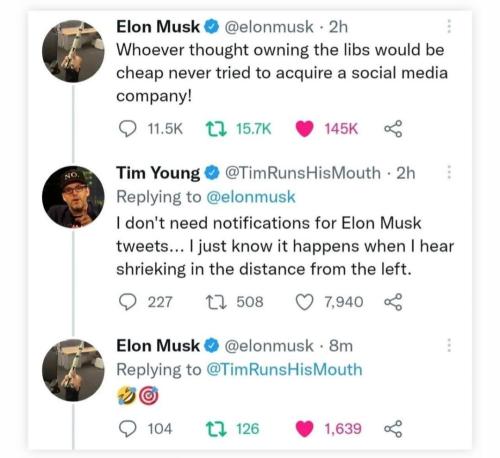The height and width of the screenshot is (458, 500).
Task: Undo retweet on the 15.7K tweet
Action: pos(216,129)
